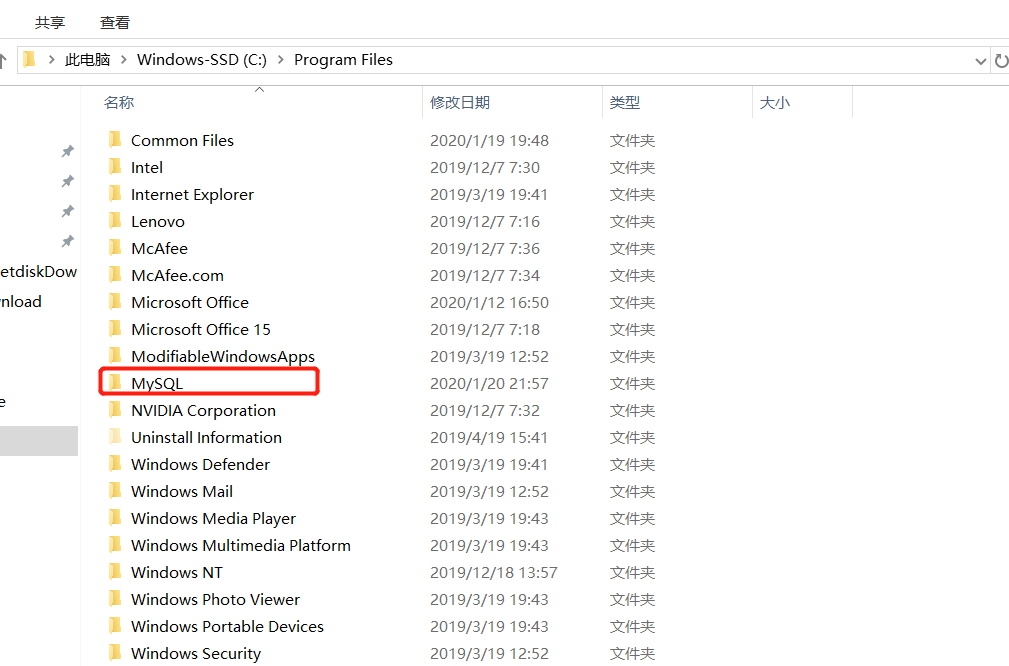Click date "2020/1/12 16:50" in Microsoft Office row
The image size is (1009, 666).
click(489, 302)
